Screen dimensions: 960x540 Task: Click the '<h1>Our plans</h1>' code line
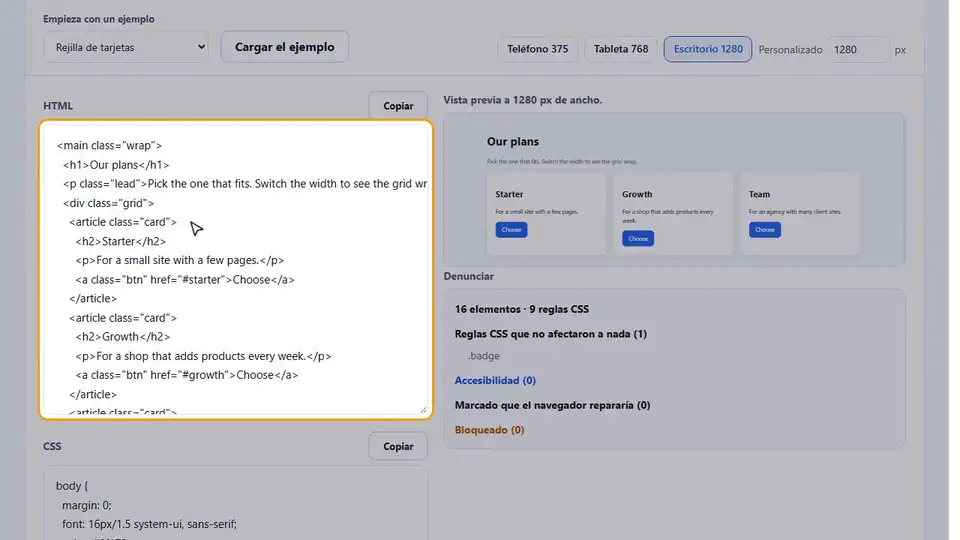click(116, 165)
